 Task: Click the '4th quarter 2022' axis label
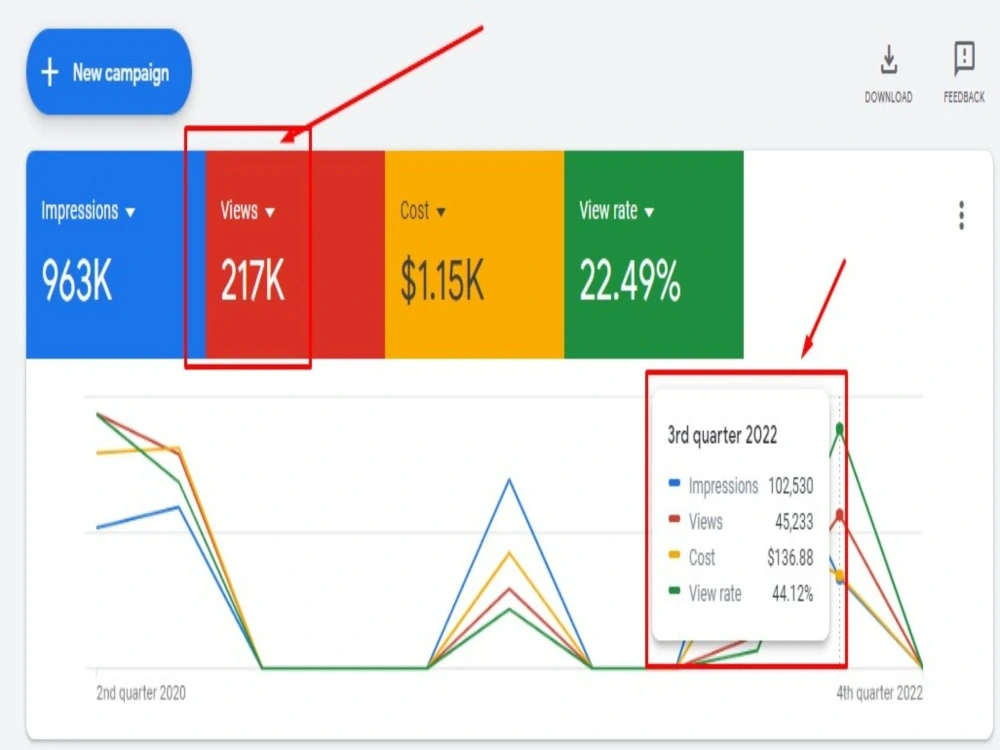(x=879, y=693)
